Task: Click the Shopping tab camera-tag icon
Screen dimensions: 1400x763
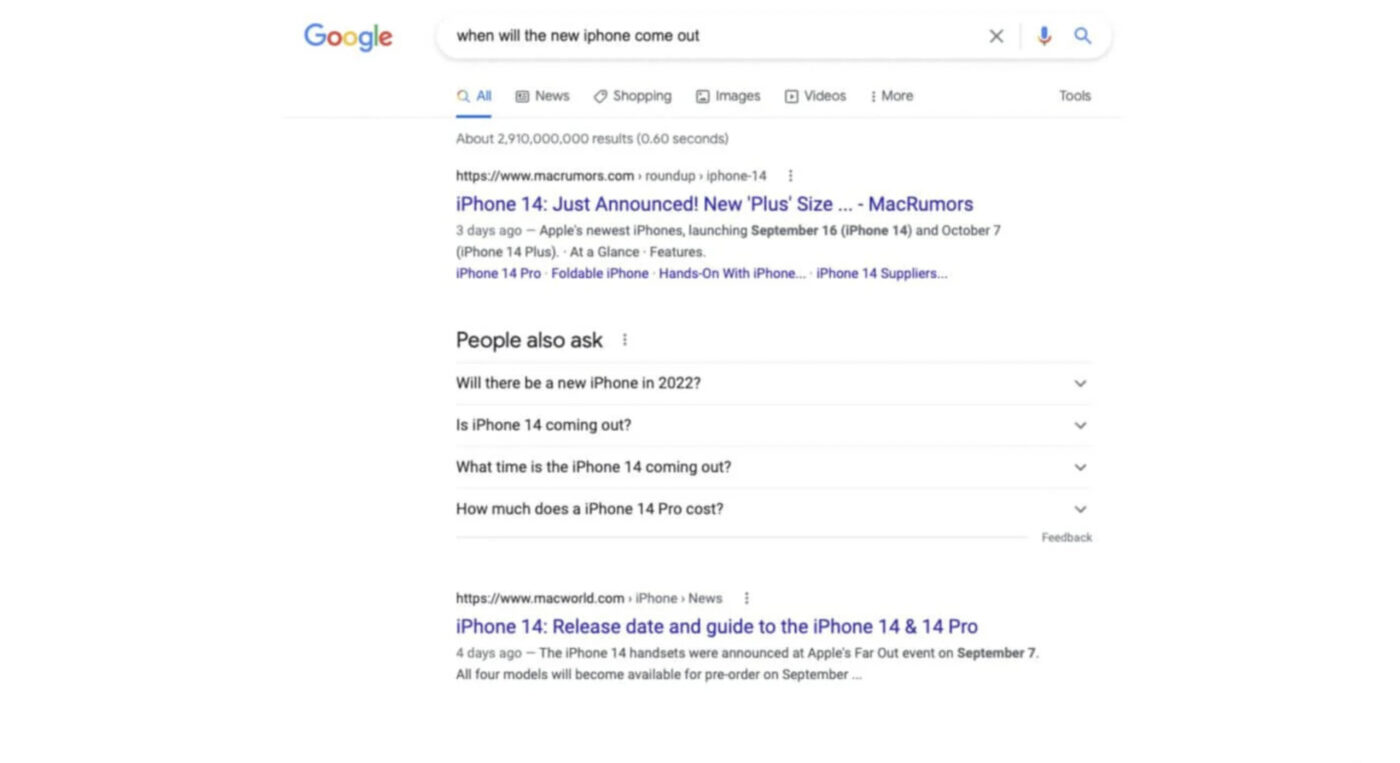Action: point(600,95)
